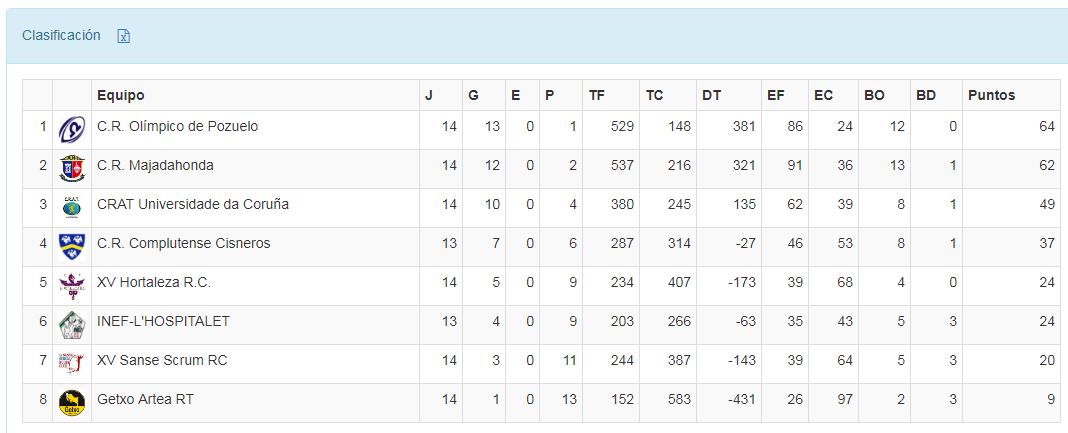The width and height of the screenshot is (1068, 433).
Task: Click the Getxo Artea RT round logo
Action: (72, 402)
